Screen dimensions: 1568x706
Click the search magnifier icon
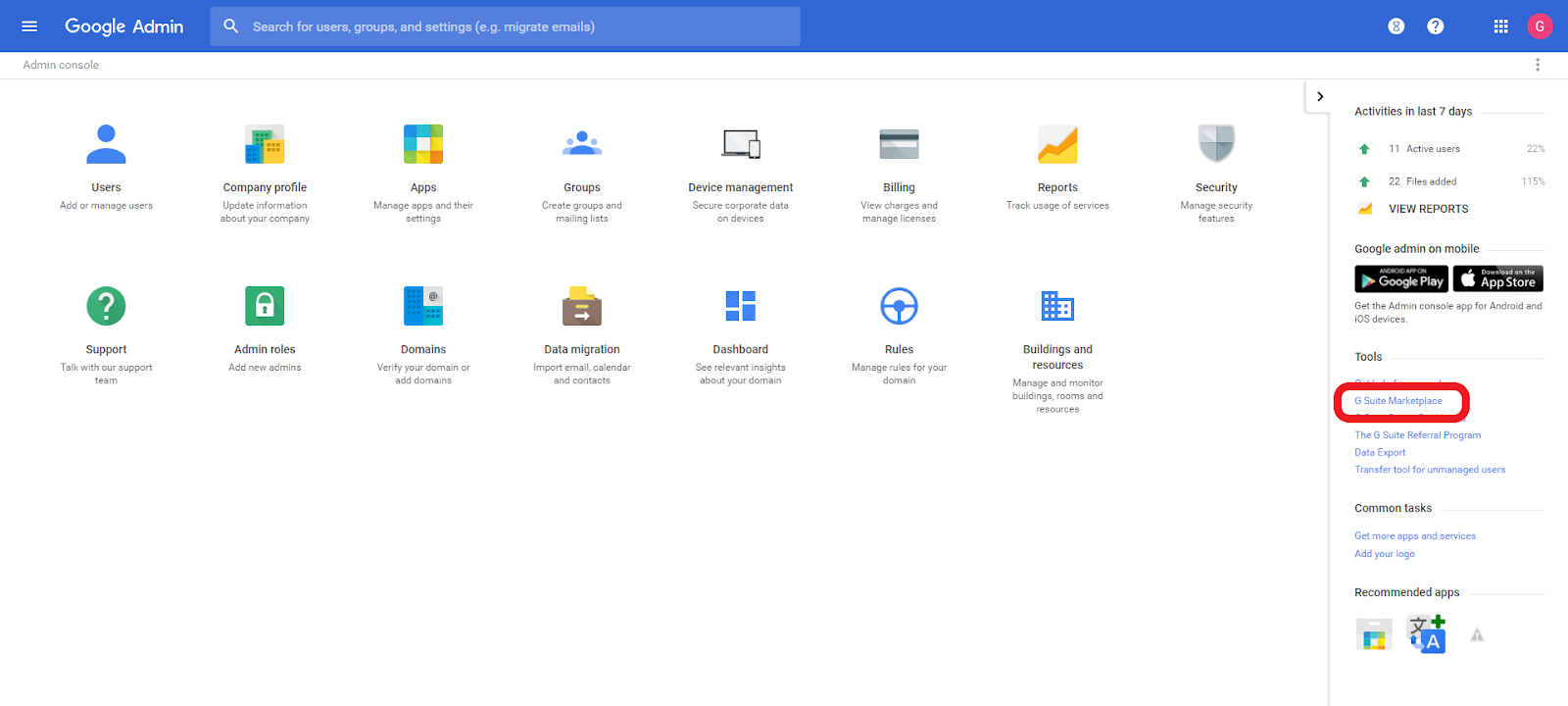(x=231, y=26)
